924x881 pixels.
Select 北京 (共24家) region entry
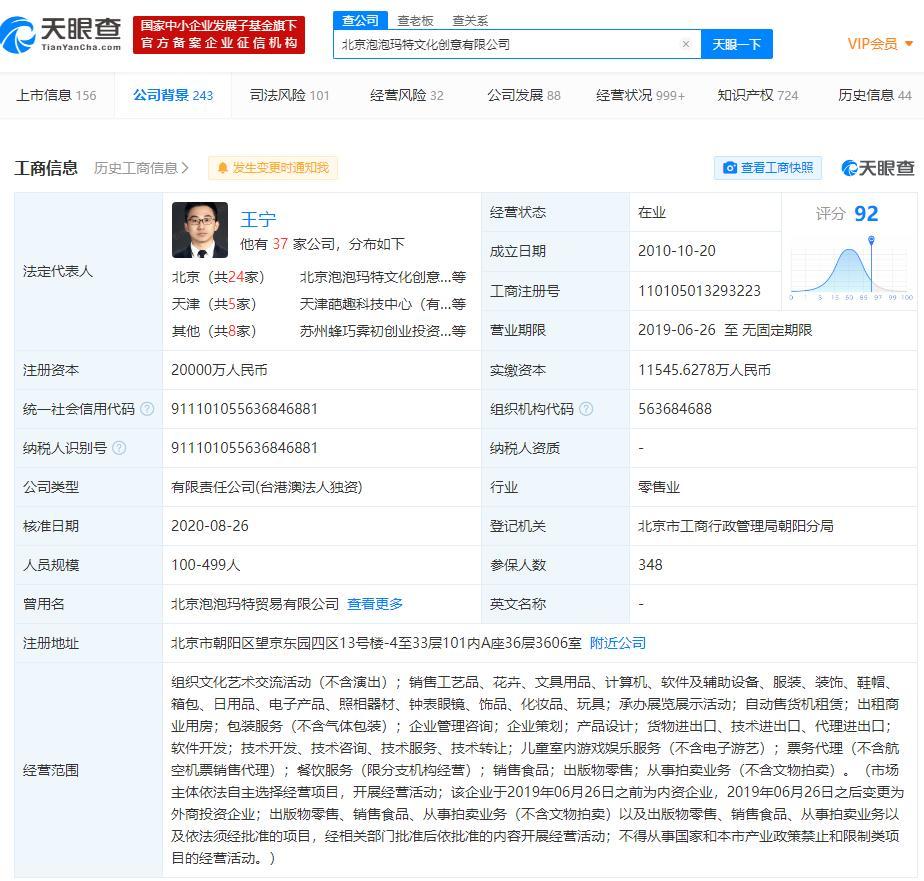218,277
